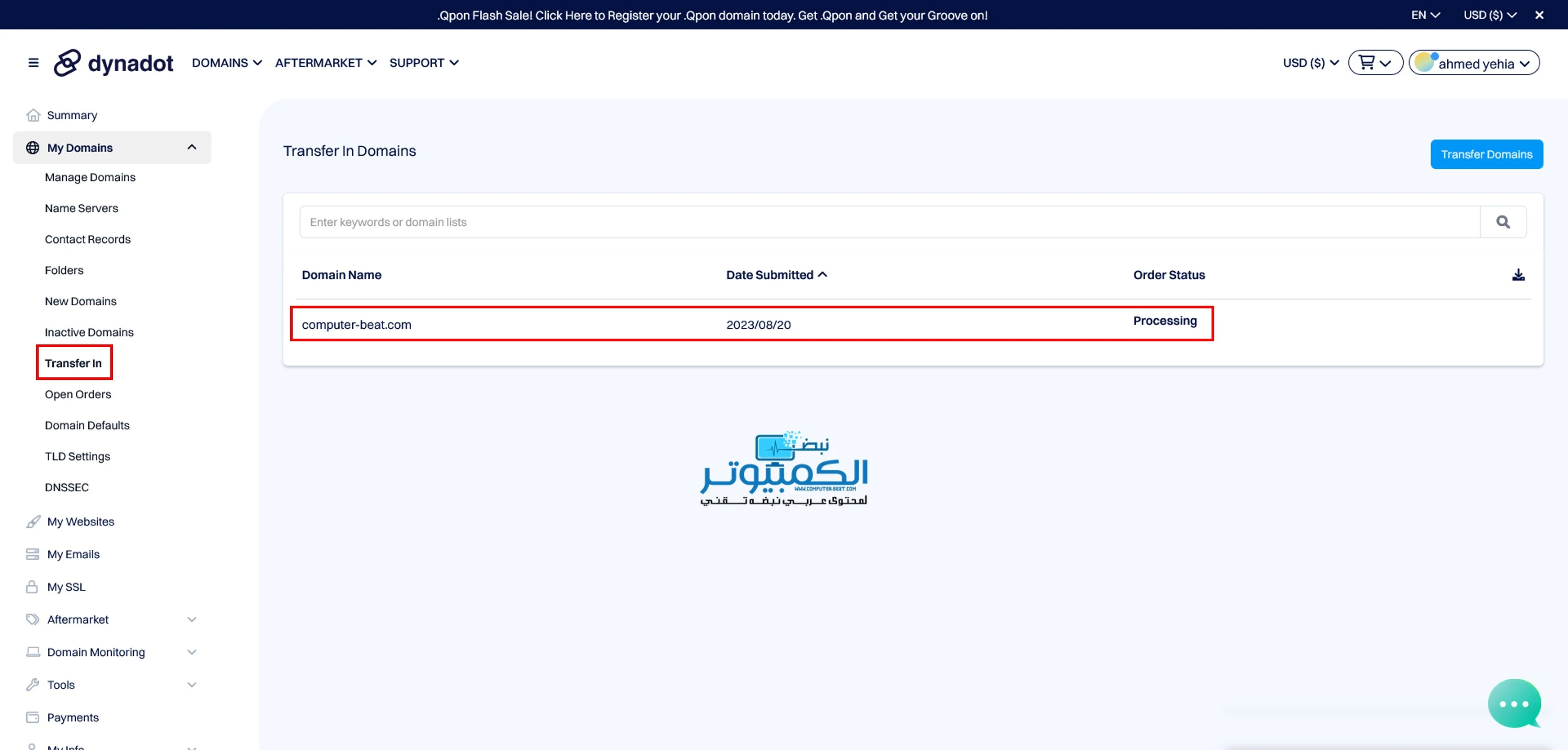Click computer-beat.com domain name link
1568x750 pixels.
pyautogui.click(x=356, y=324)
